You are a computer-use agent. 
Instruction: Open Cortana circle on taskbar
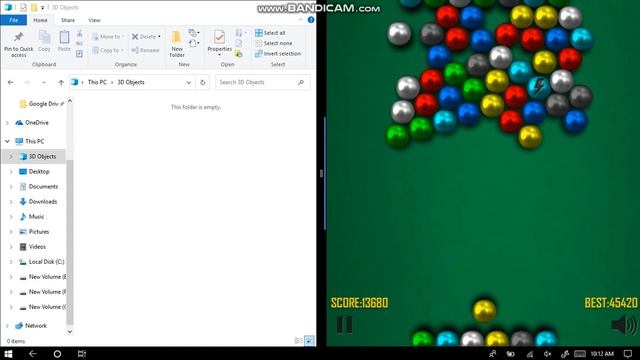57,354
